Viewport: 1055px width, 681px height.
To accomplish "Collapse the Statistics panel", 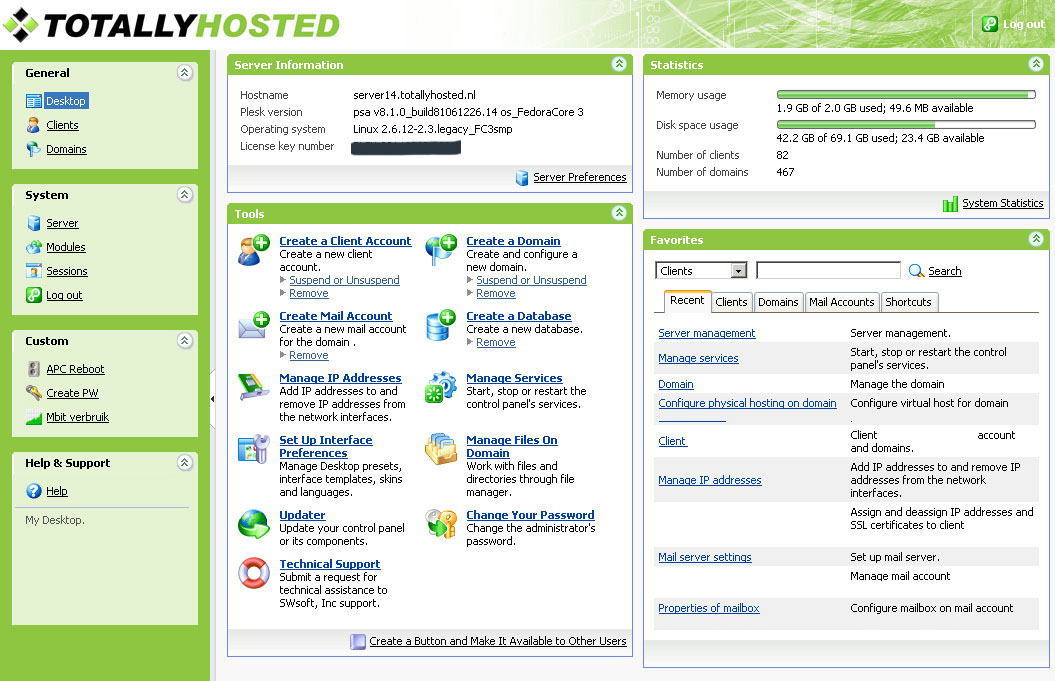I will tap(1036, 64).
